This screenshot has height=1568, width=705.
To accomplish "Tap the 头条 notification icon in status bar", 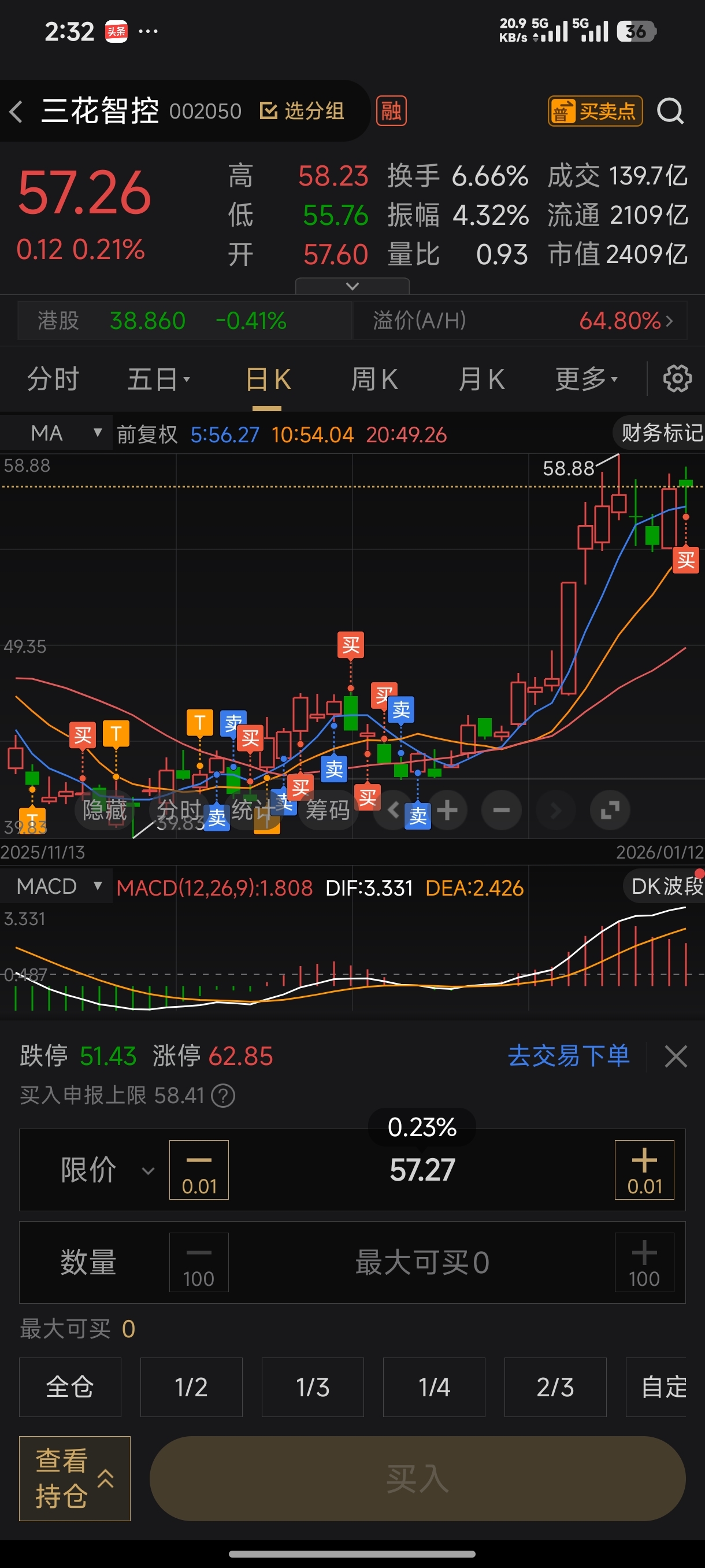I will pyautogui.click(x=116, y=32).
